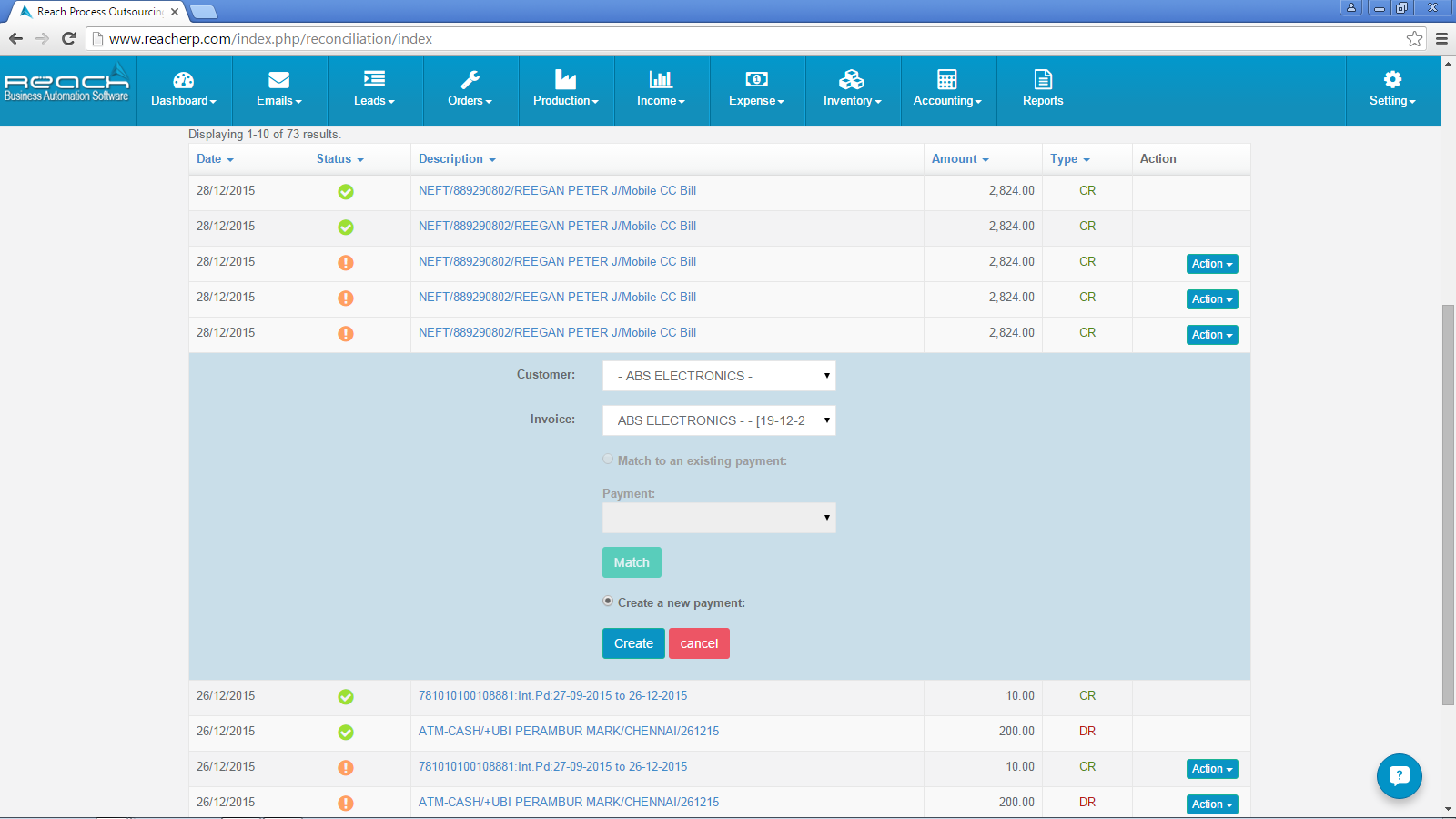Sort table by Status column
The height and width of the screenshot is (819, 1456).
coord(339,158)
